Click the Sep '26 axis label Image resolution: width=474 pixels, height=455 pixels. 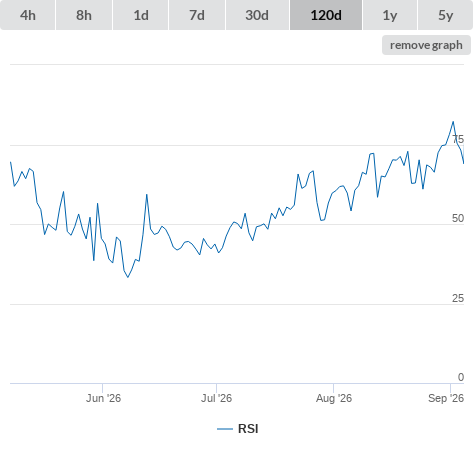pos(446,398)
